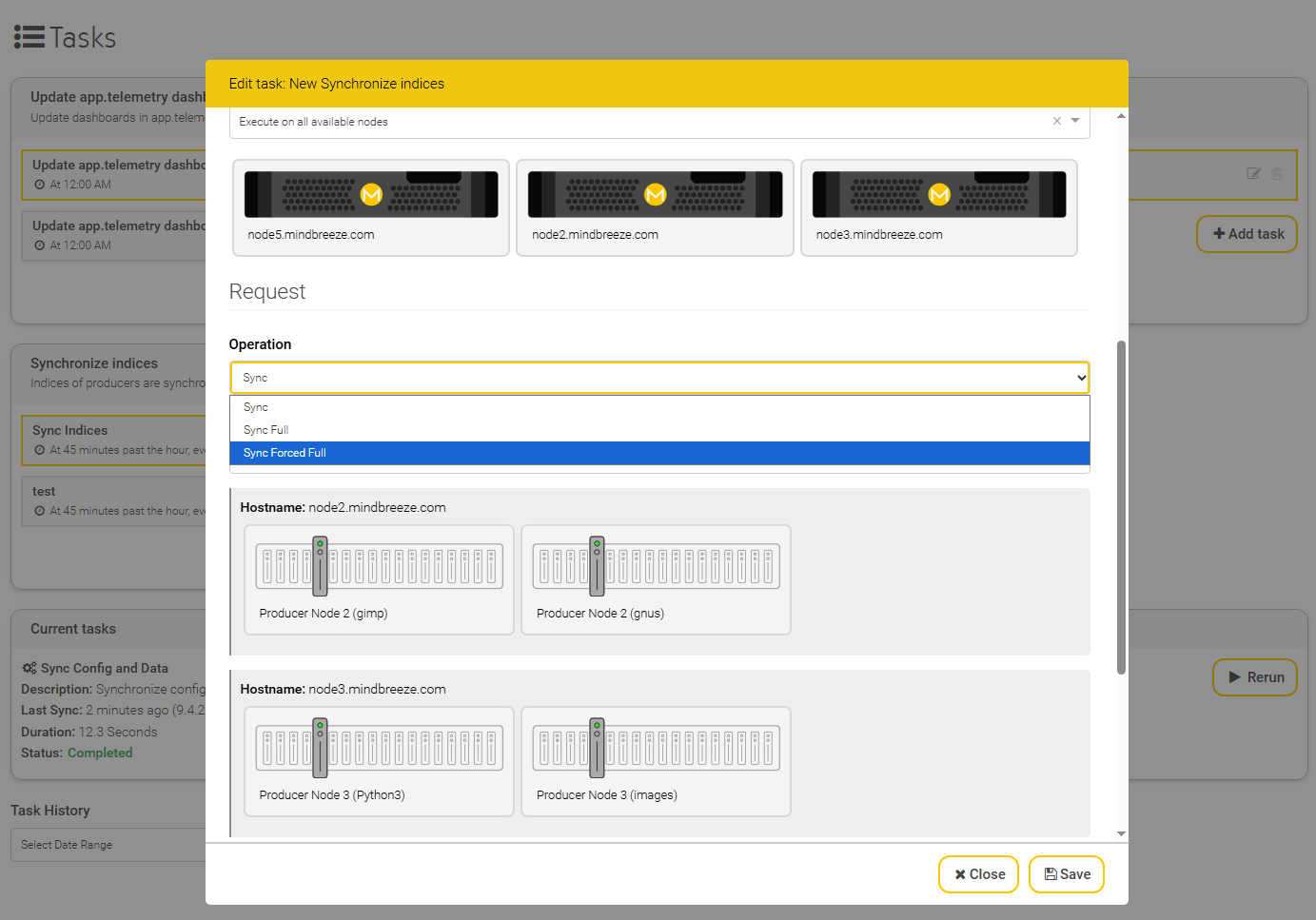Close the Edit task dialog
The height and width of the screenshot is (920, 1316).
(978, 874)
